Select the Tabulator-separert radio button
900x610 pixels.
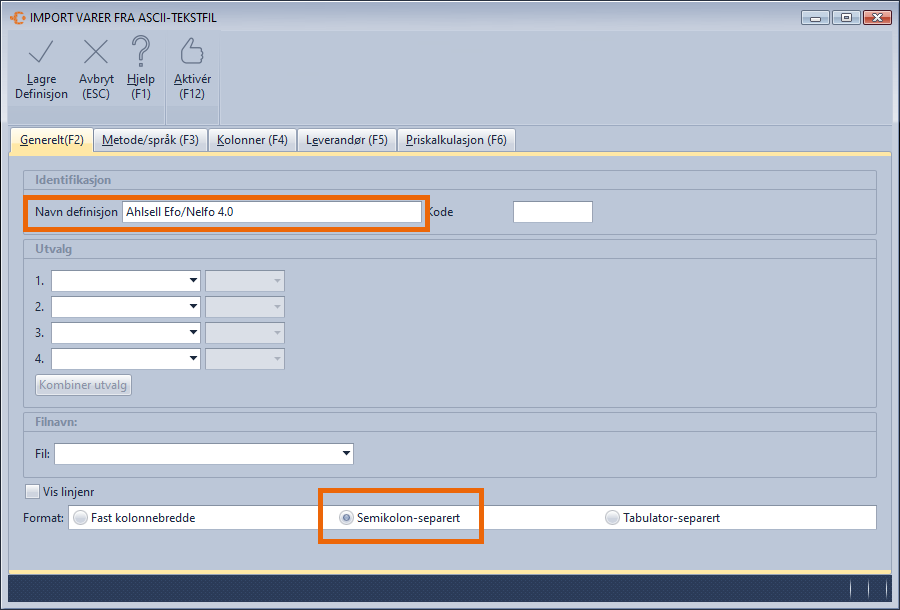click(x=612, y=518)
